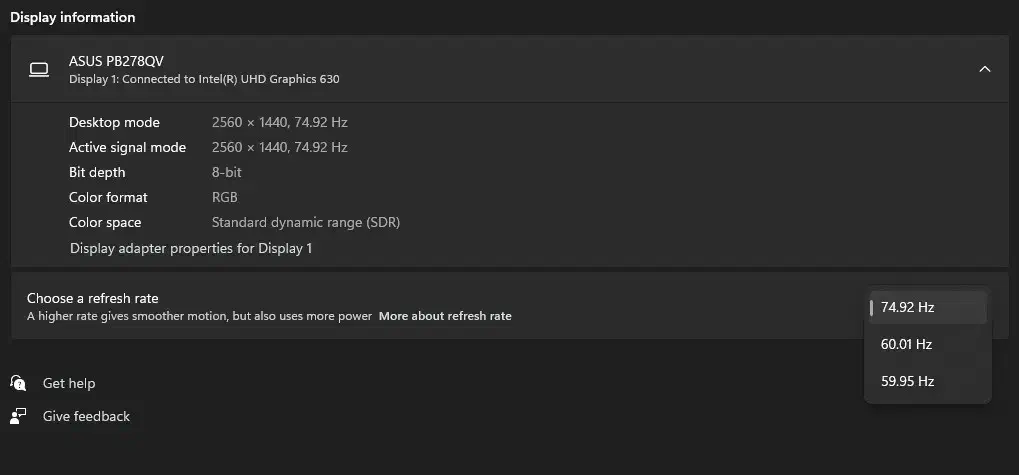Select the 74.92 Hz refresh rate
This screenshot has width=1019, height=475.
pos(907,308)
